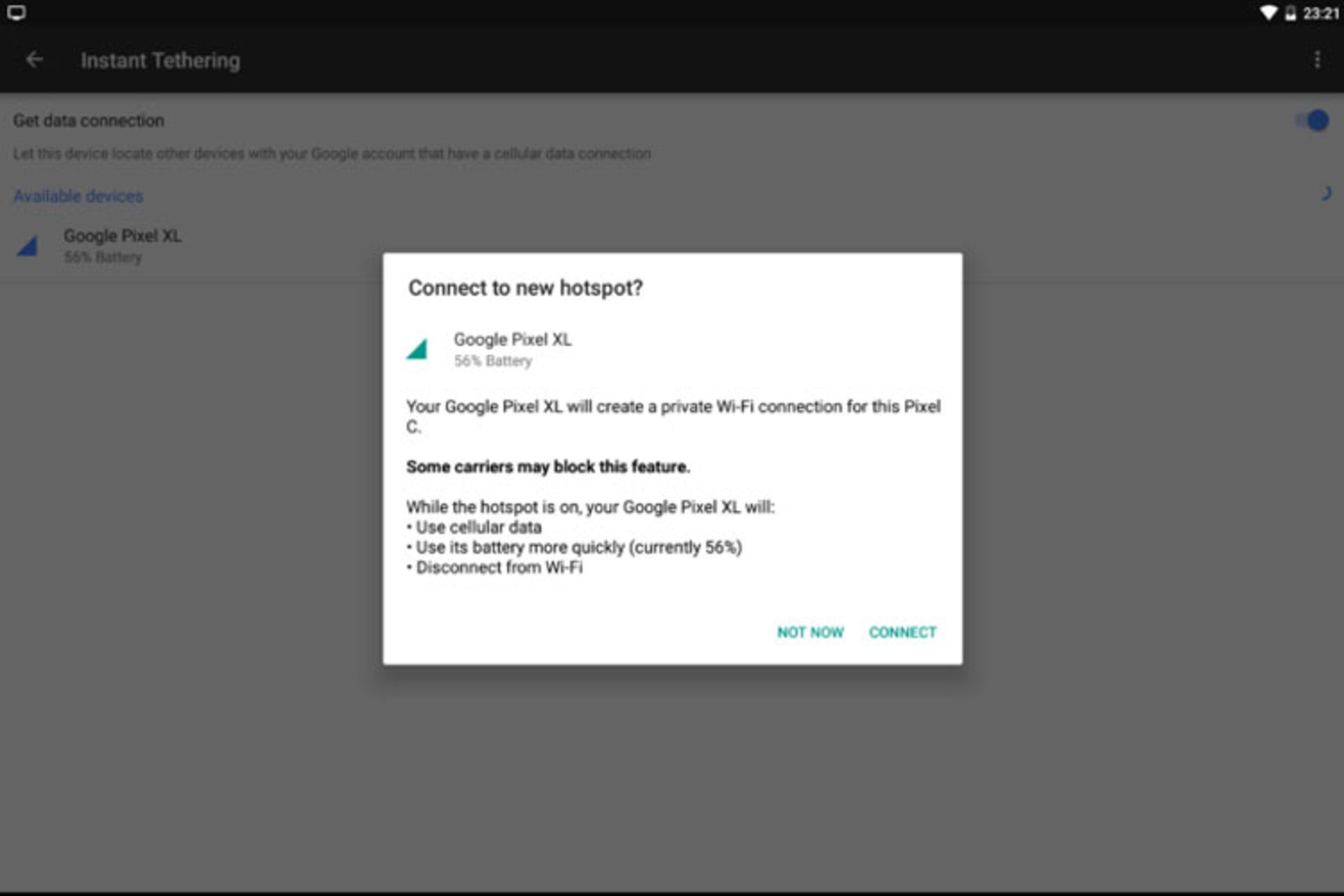Click the battery icon in status bar

(x=1290, y=13)
